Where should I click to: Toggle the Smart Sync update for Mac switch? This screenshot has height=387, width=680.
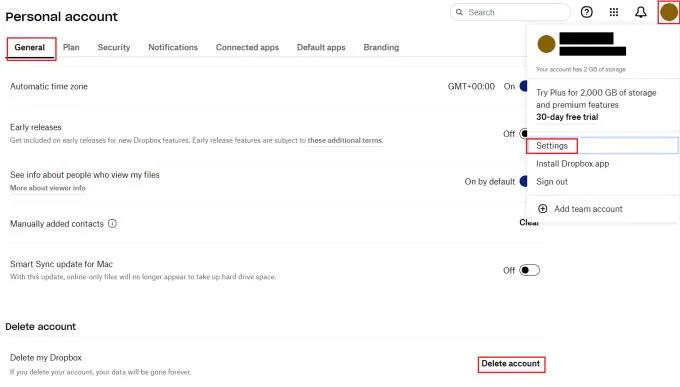[530, 270]
